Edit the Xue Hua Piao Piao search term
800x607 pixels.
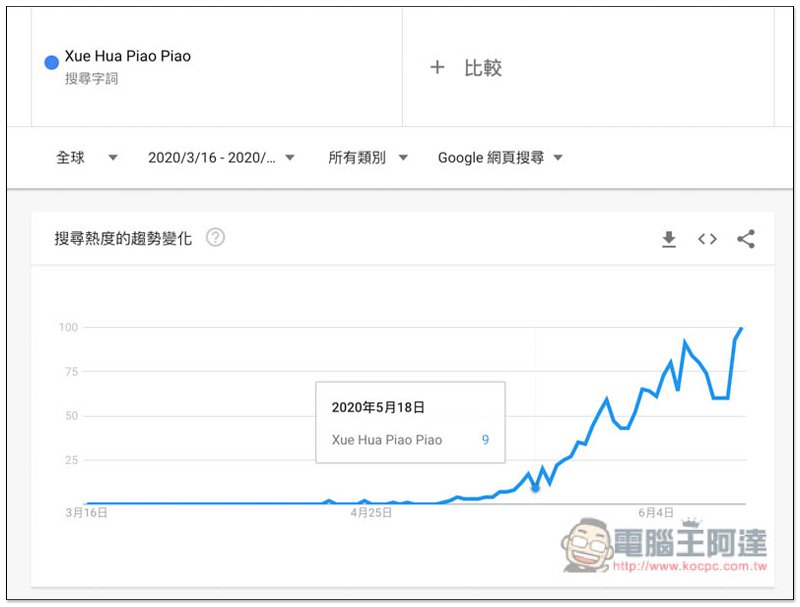(127, 57)
